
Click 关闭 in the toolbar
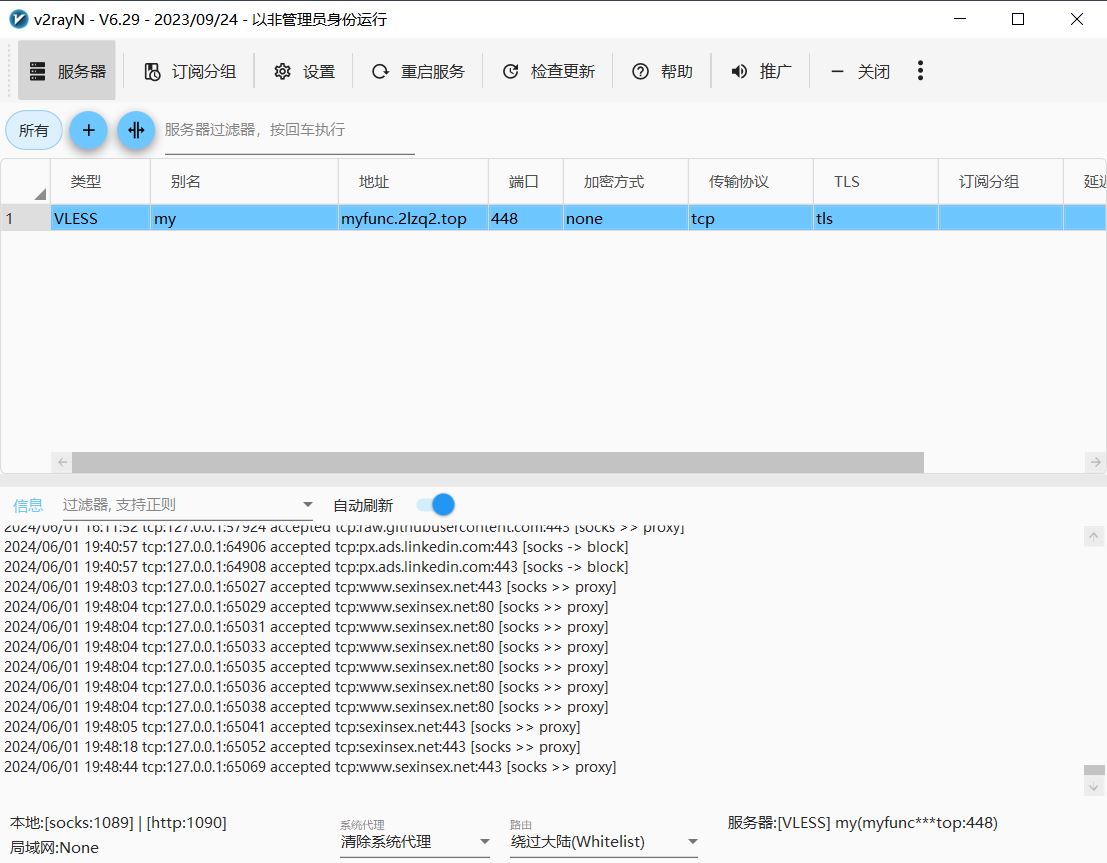point(860,71)
